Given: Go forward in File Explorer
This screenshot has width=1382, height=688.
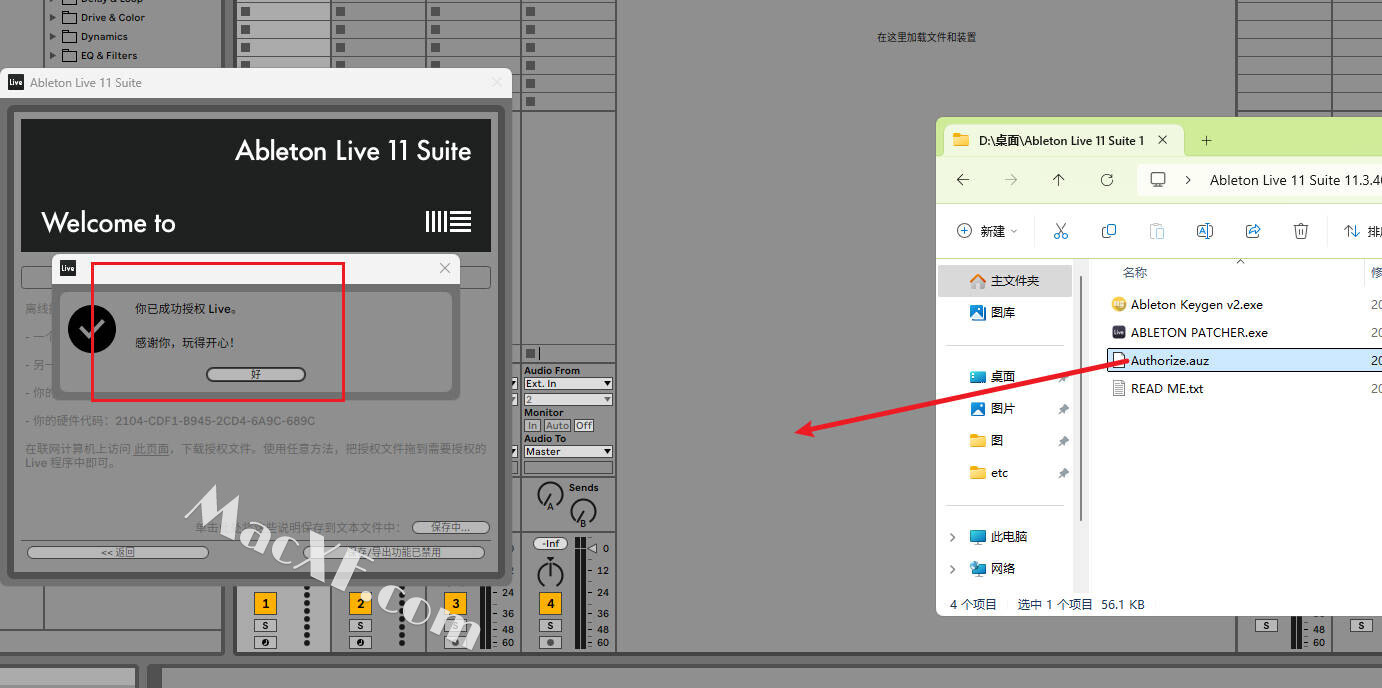Looking at the screenshot, I should pos(1011,180).
